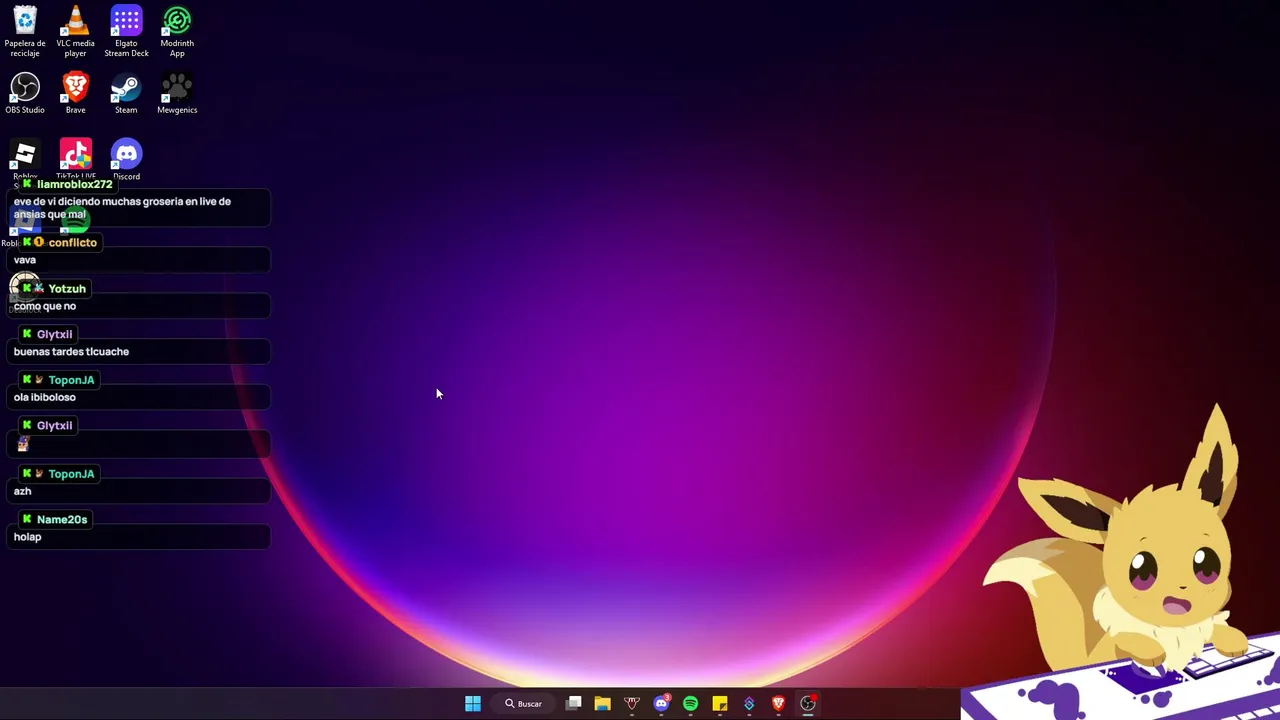Open the Brave desktop shortcut

75,93
